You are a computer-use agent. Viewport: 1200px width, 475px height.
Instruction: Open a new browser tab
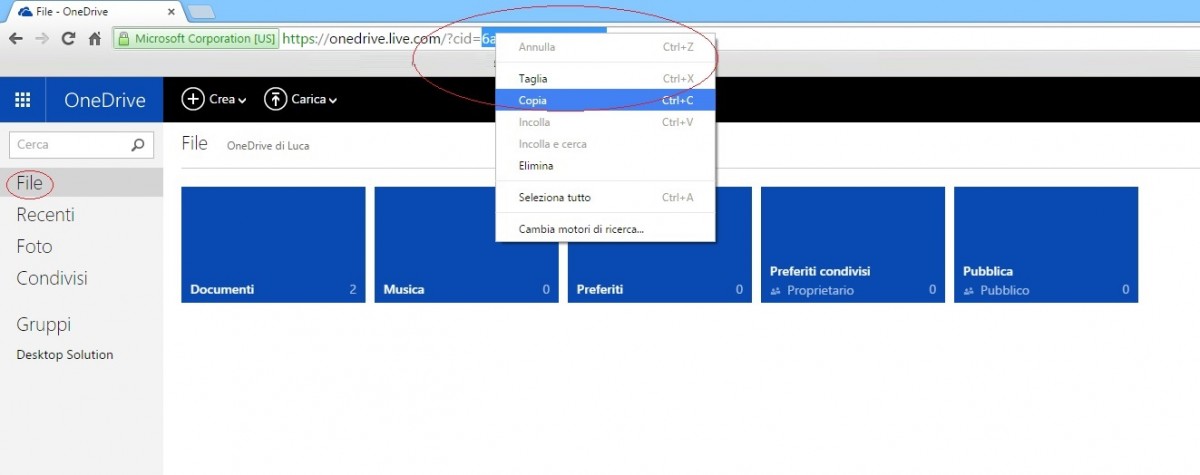click(x=201, y=12)
